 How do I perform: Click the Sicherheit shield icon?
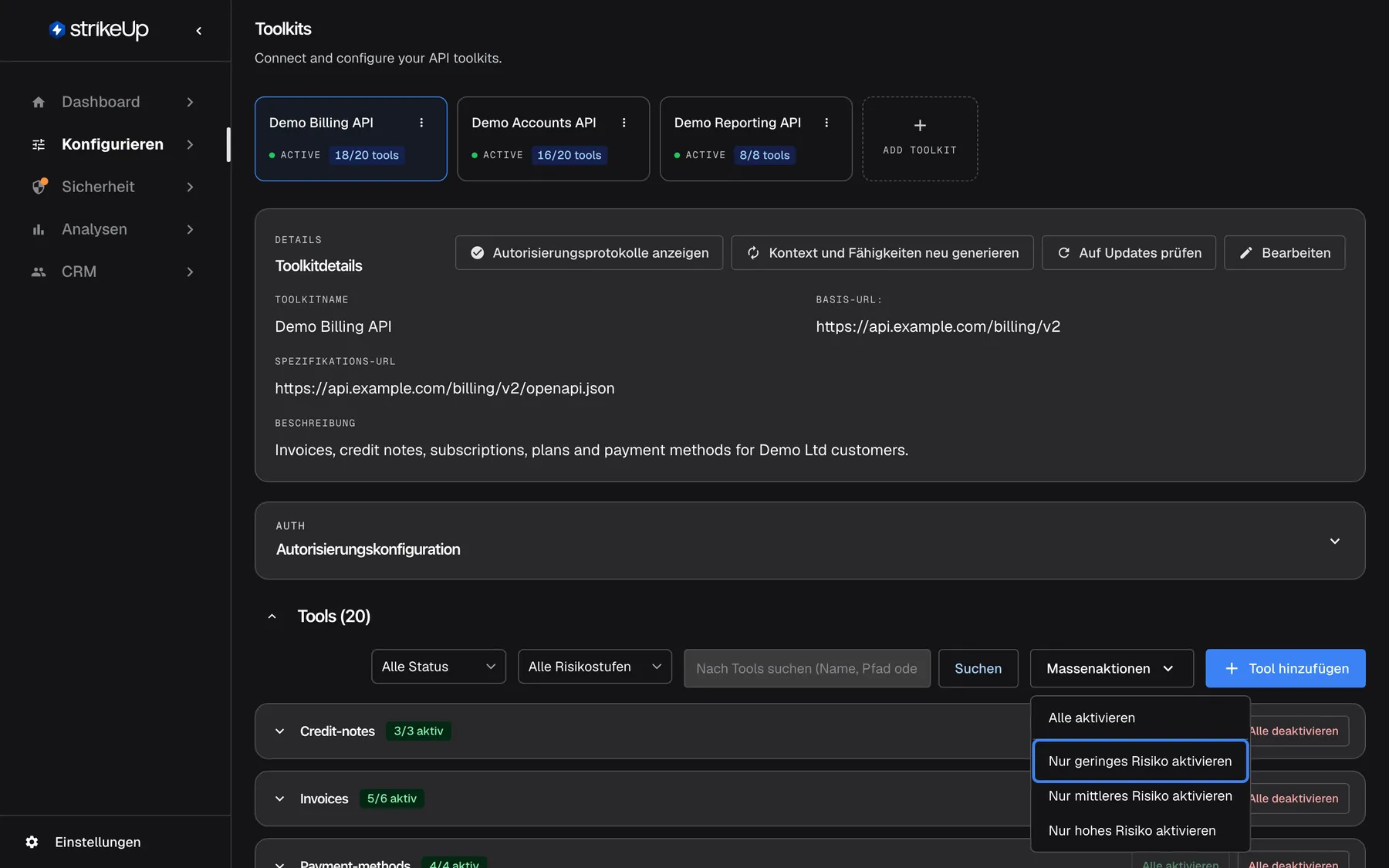39,187
